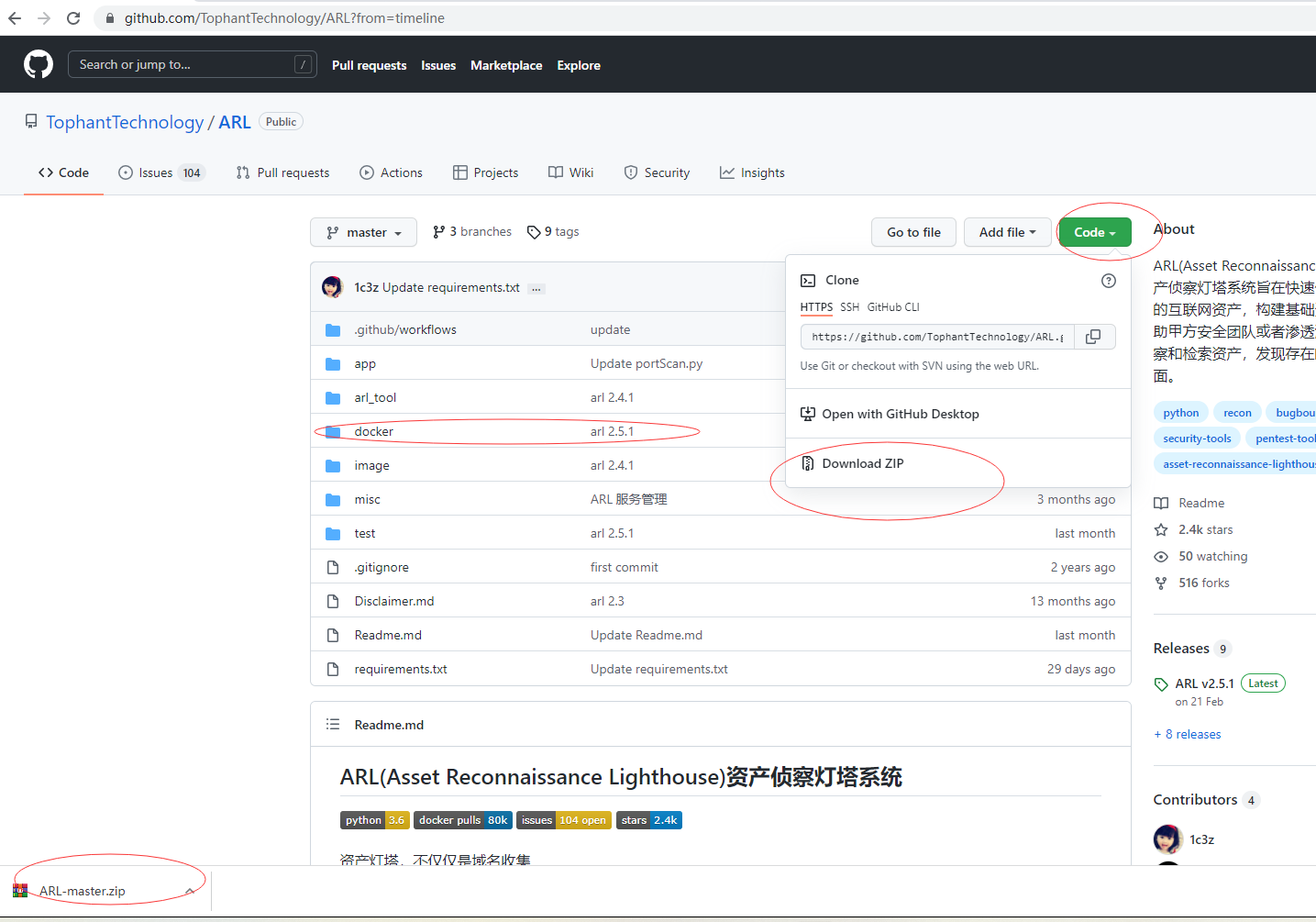Click the 1c3z commit author avatar
This screenshot has height=922, width=1316.
click(x=332, y=287)
